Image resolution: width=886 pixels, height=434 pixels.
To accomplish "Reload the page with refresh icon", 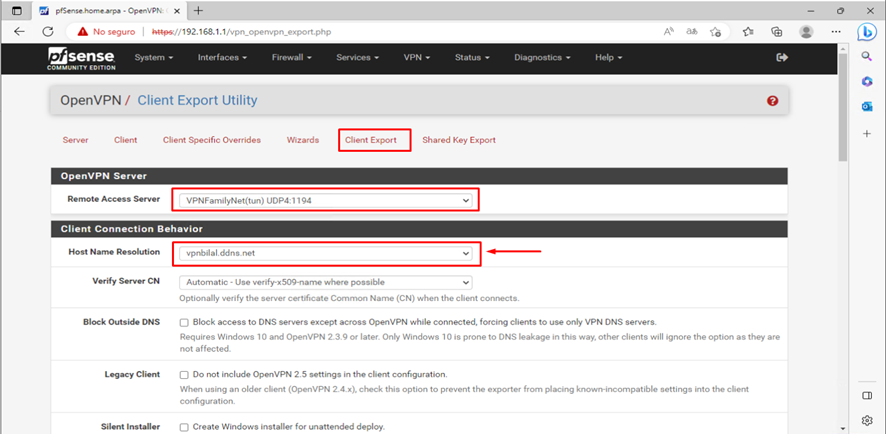I will coord(49,32).
